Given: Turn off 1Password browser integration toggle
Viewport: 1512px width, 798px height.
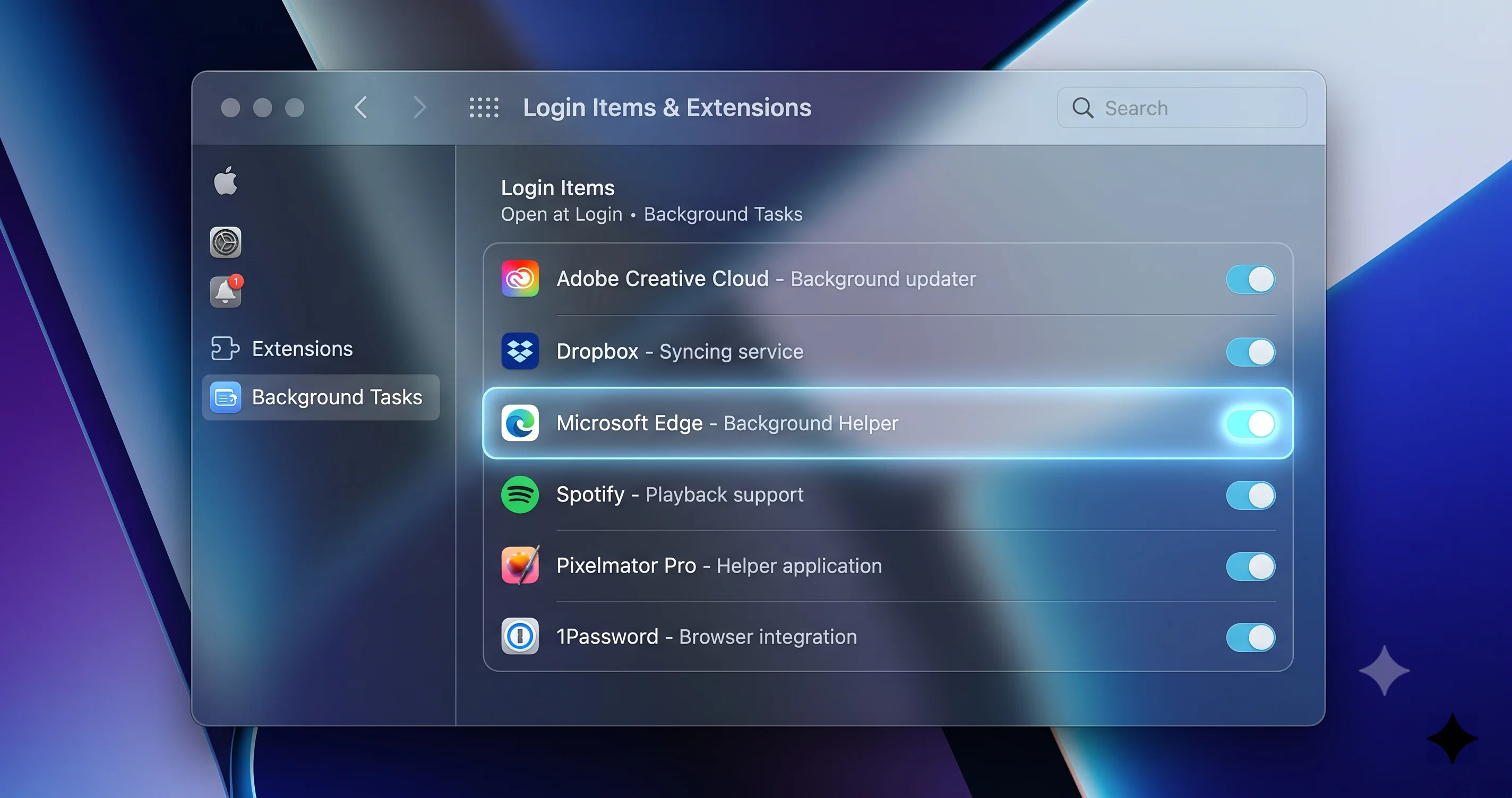Looking at the screenshot, I should [1251, 638].
